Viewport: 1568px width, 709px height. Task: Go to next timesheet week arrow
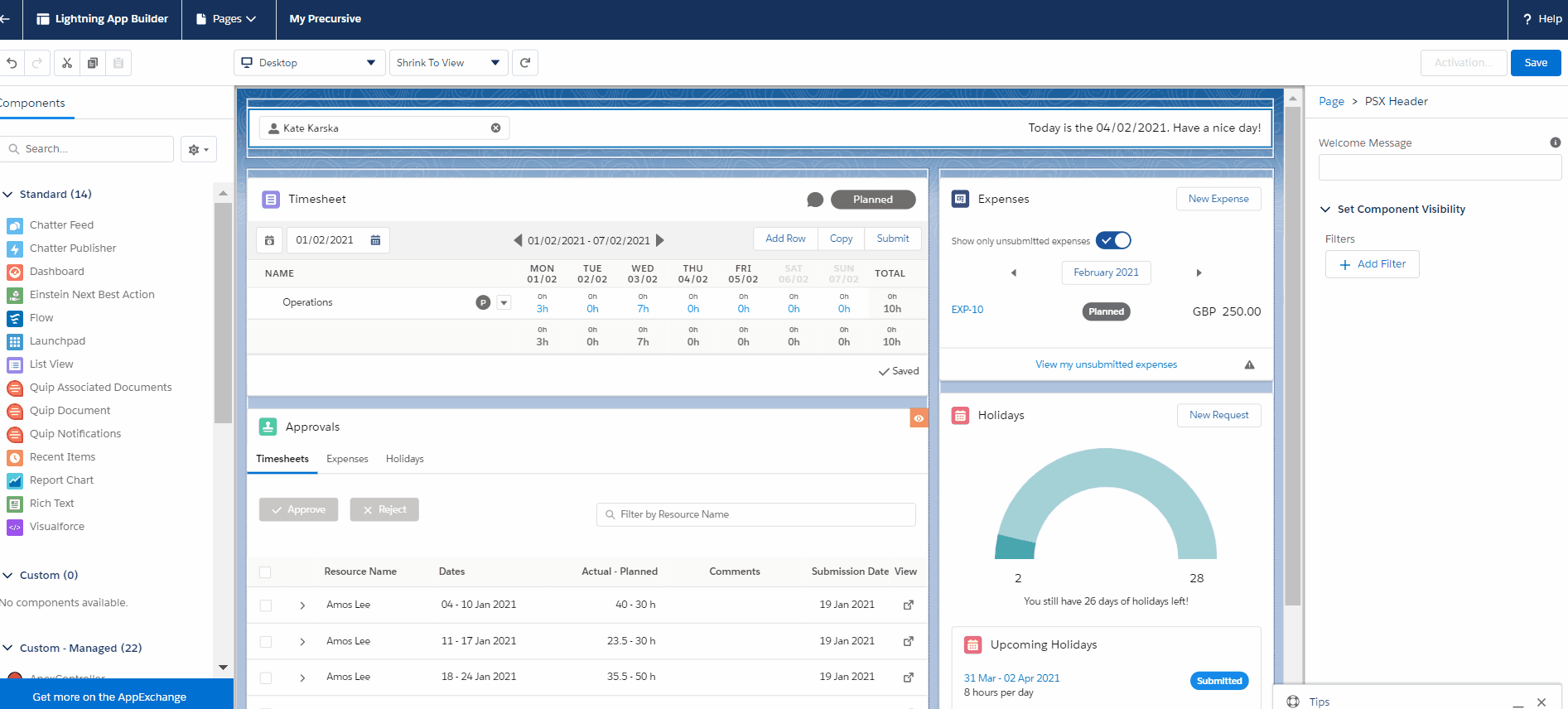coord(660,240)
